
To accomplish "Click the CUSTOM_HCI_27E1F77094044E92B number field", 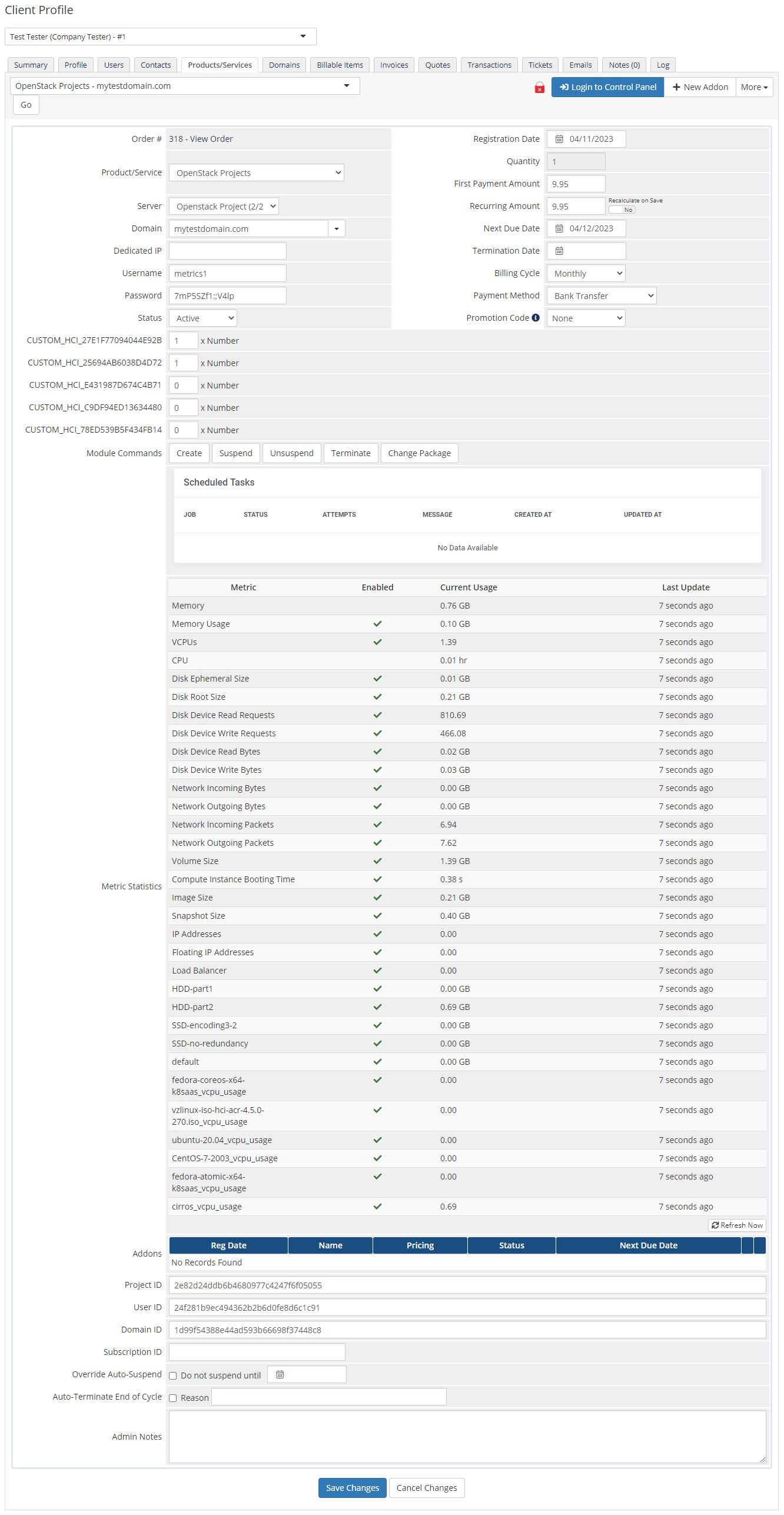I will point(183,340).
